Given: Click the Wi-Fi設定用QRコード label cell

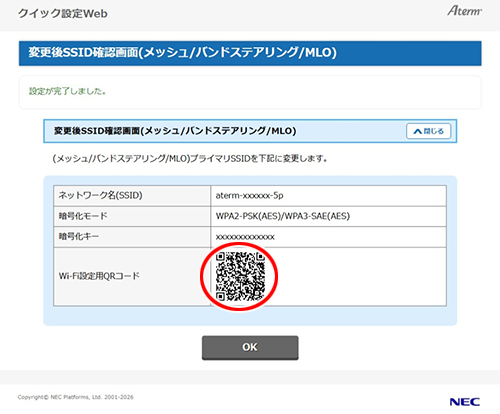Looking at the screenshot, I should click(132, 276).
